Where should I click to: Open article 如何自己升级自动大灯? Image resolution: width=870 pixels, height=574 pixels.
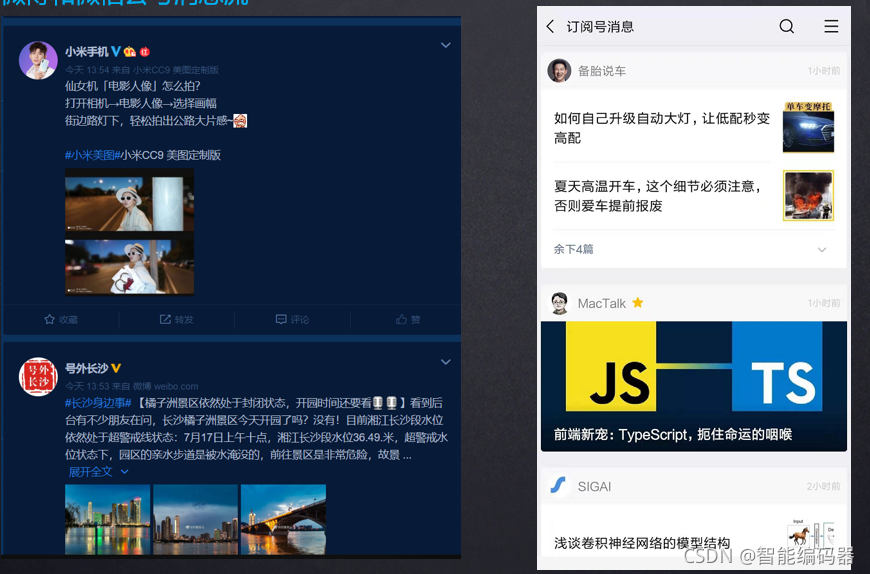click(x=662, y=127)
